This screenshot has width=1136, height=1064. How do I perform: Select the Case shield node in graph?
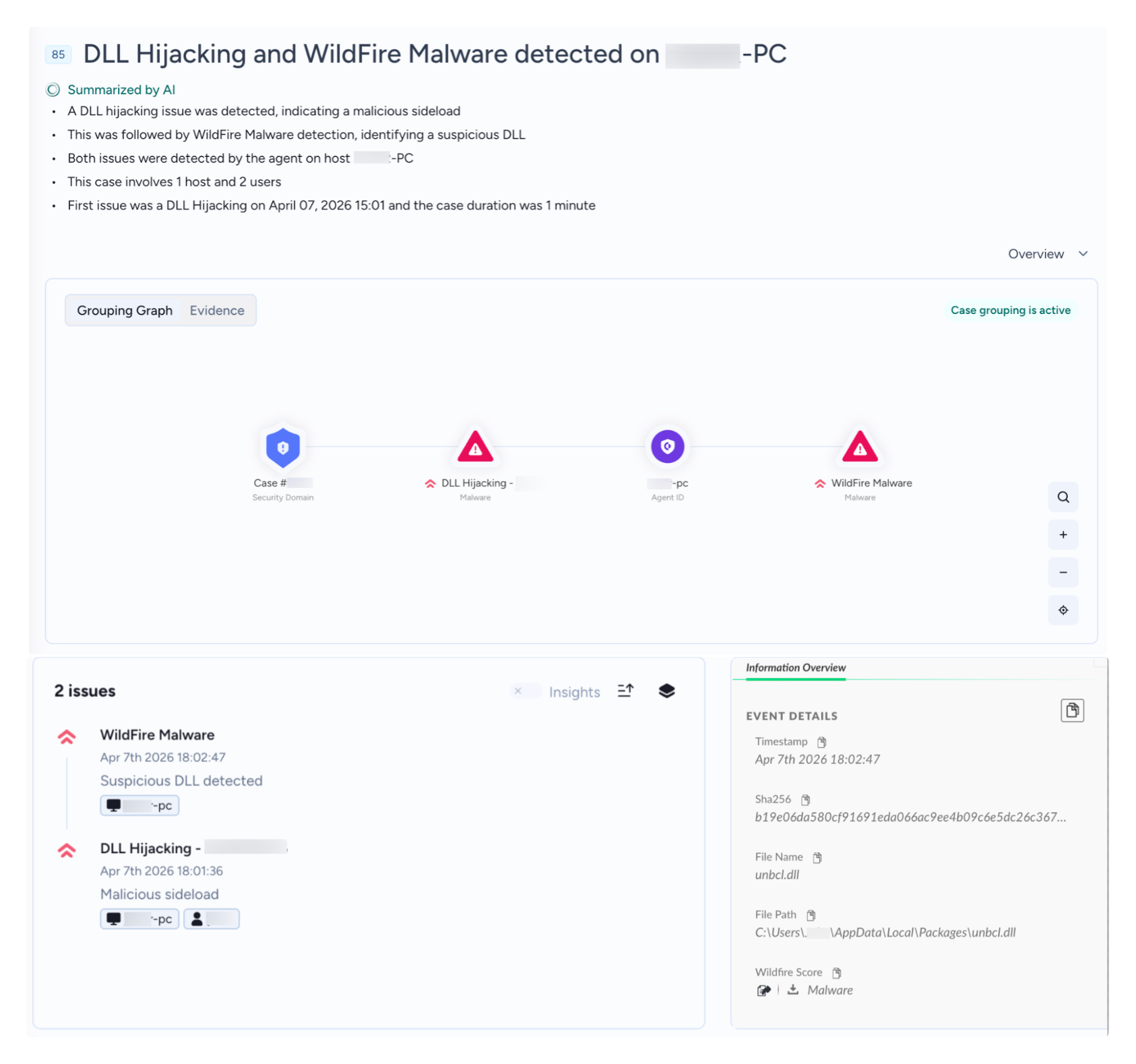click(x=283, y=447)
